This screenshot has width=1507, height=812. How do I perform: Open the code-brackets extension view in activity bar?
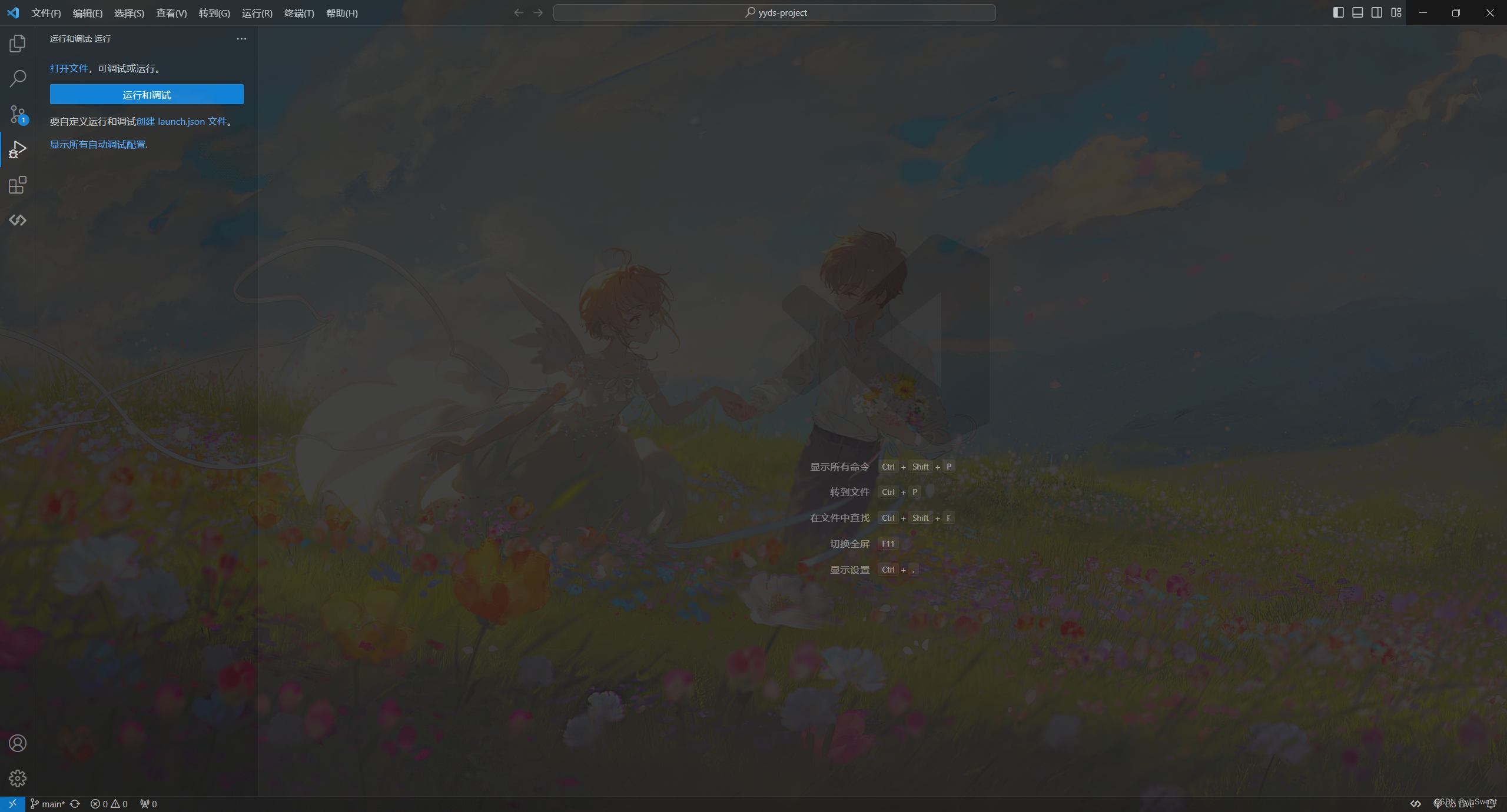pyautogui.click(x=18, y=220)
